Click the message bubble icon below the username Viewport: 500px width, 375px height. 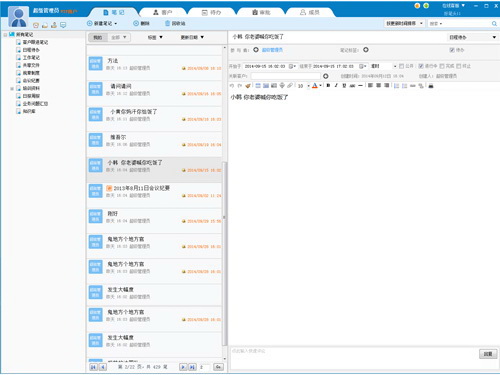(x=63, y=25)
